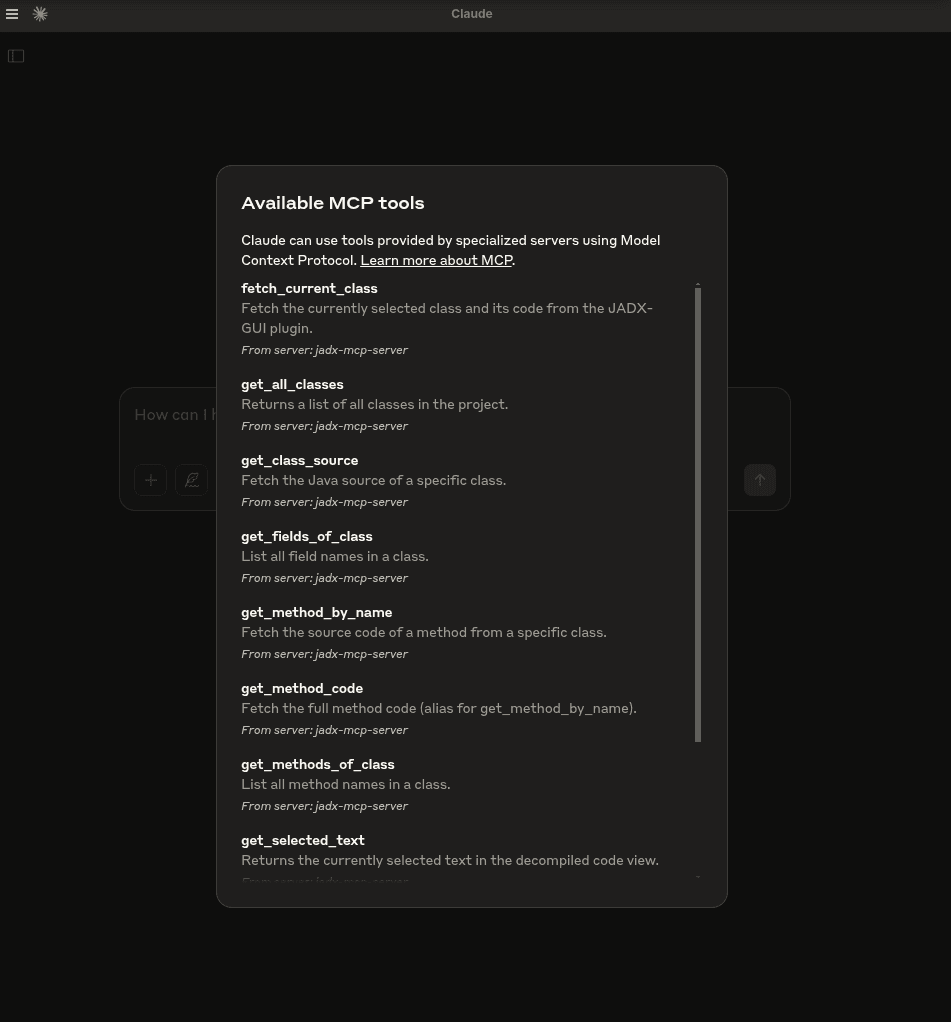This screenshot has width=951, height=1022.
Task: Click the Claude starburst logo icon
Action: click(40, 14)
